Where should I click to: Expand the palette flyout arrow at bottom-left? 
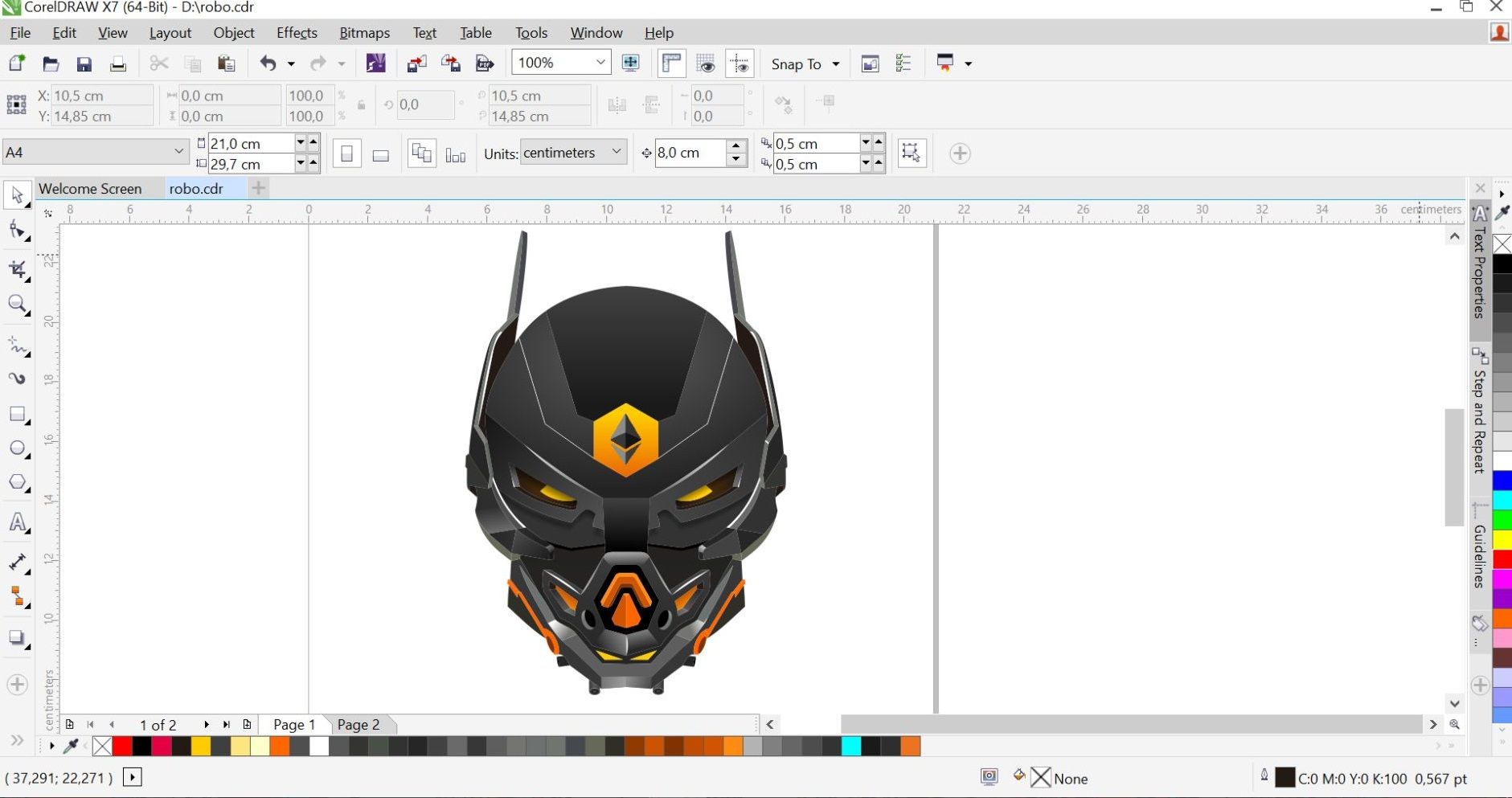[51, 747]
